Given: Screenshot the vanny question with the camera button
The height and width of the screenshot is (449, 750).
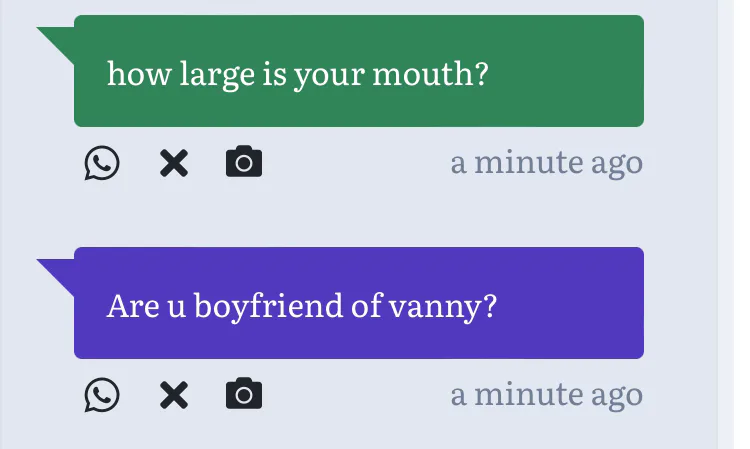Looking at the screenshot, I should [x=244, y=394].
